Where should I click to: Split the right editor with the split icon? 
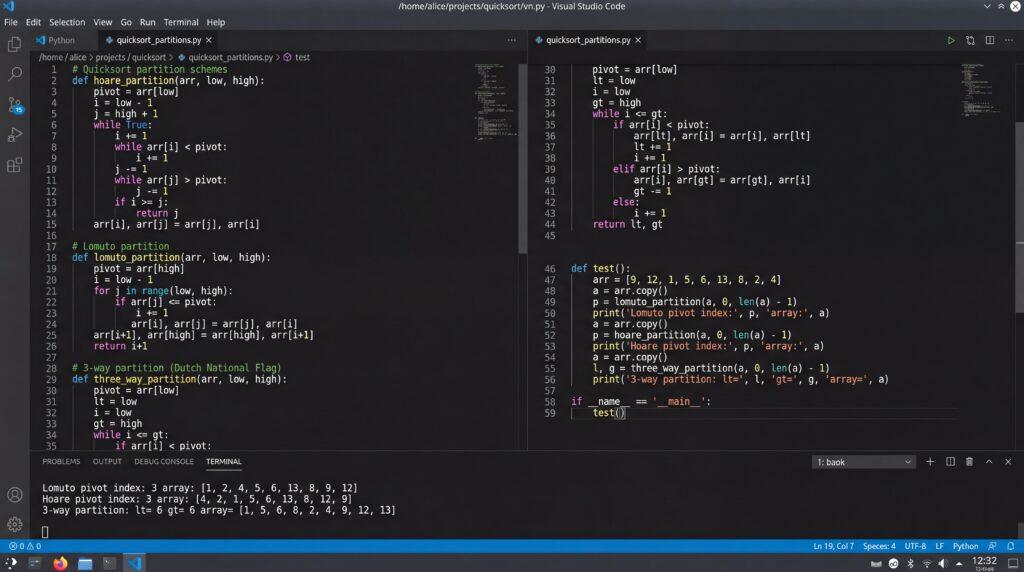click(x=990, y=40)
